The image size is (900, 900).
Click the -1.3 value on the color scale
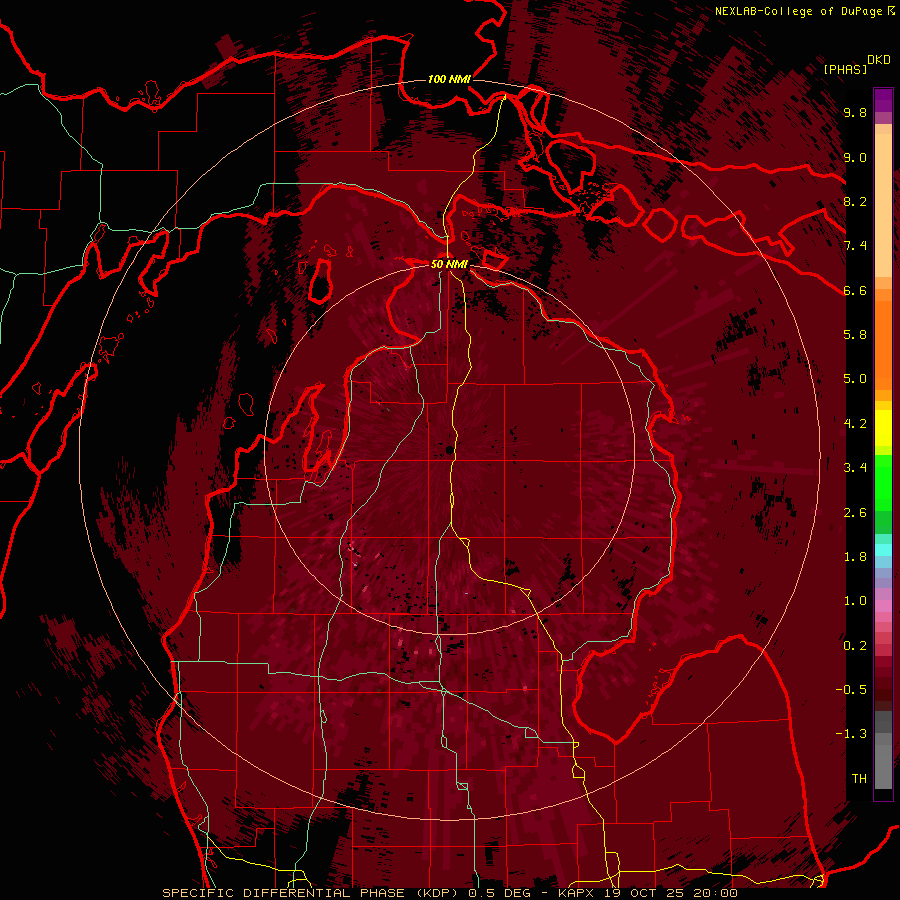pos(851,734)
